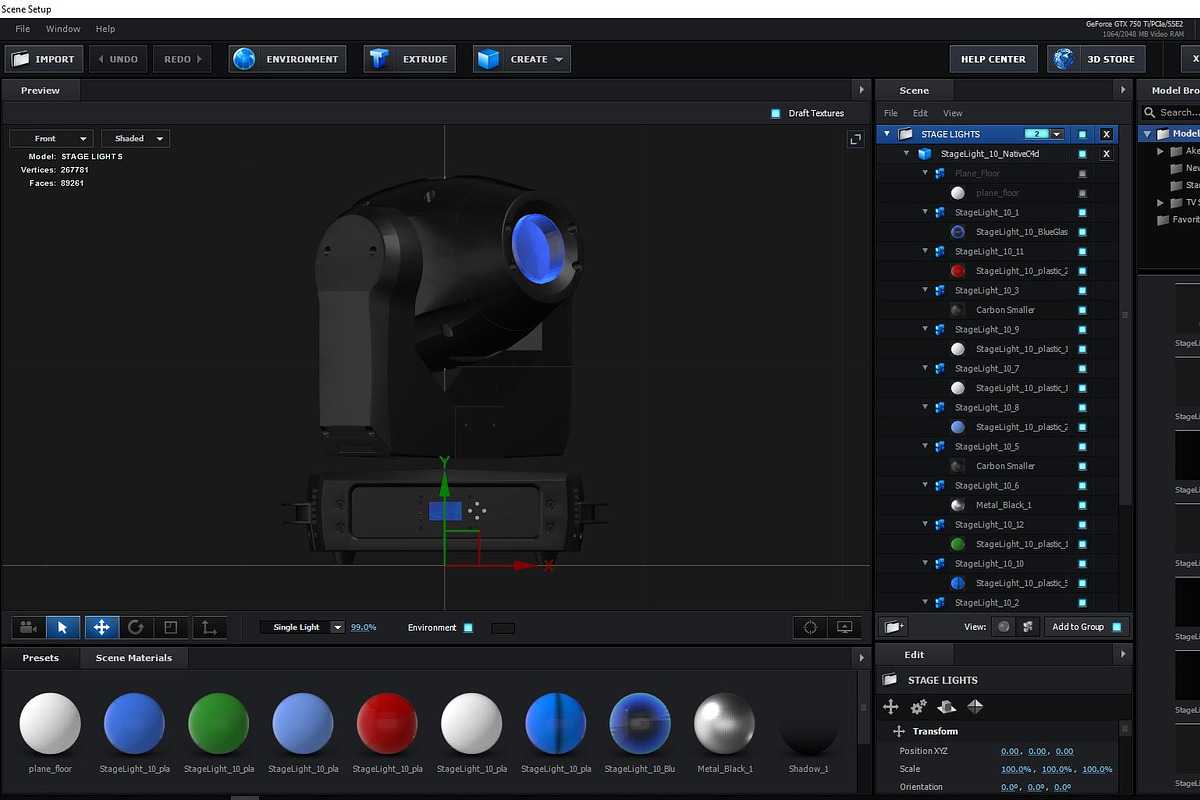Open the Window menu
1200x800 pixels.
[x=64, y=29]
